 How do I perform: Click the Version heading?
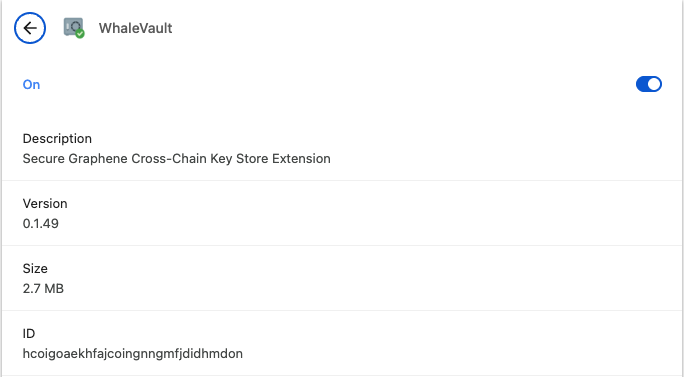[x=45, y=203]
